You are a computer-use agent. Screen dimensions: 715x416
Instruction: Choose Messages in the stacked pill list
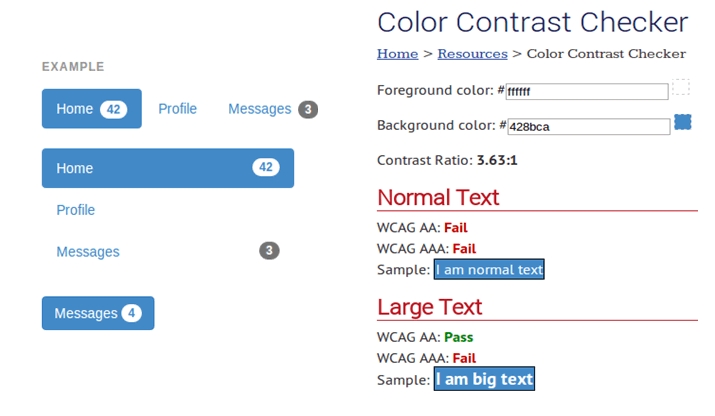(88, 252)
